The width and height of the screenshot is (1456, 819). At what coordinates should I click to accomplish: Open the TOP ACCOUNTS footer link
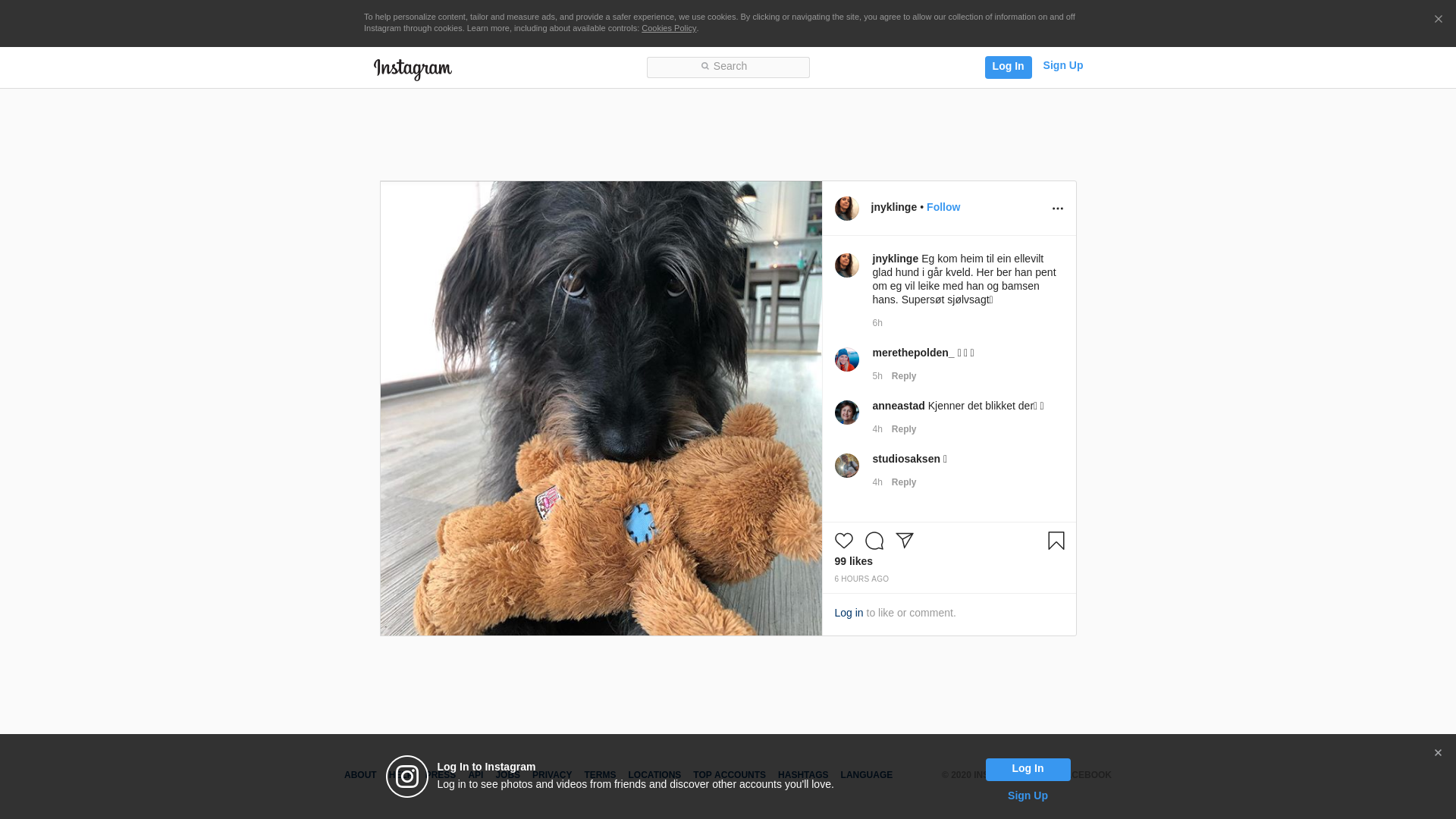(729, 775)
